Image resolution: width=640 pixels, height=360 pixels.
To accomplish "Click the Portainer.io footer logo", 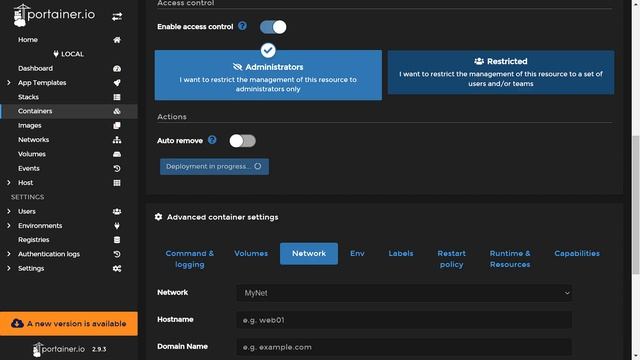I will click(59, 349).
